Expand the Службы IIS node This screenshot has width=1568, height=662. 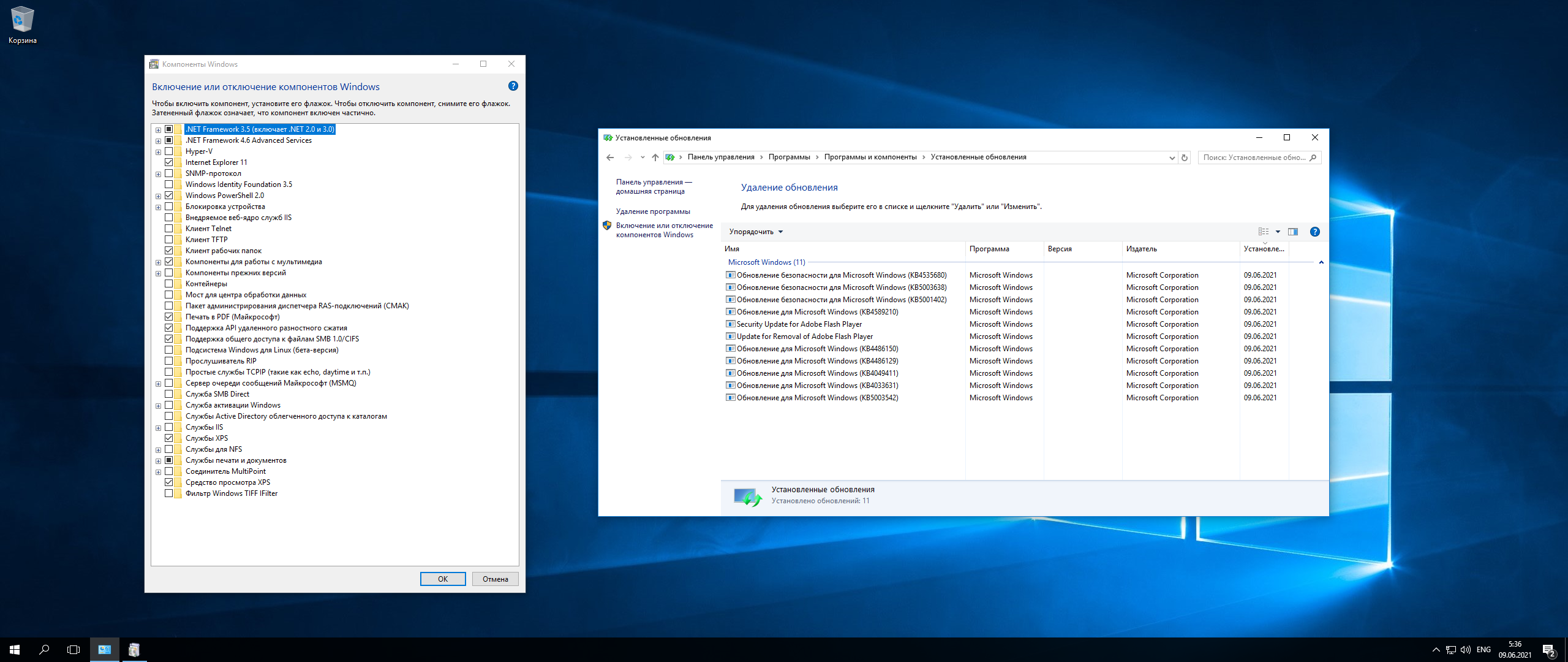158,428
